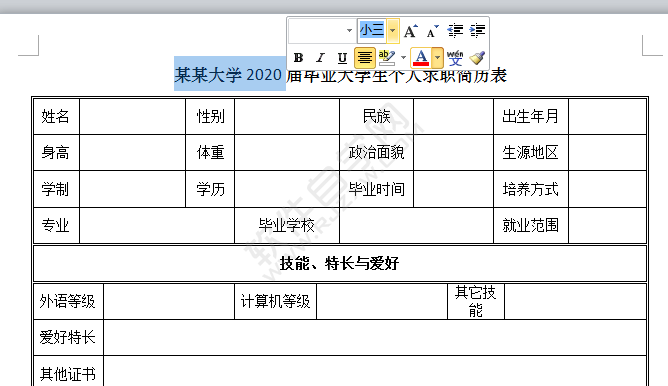Toggle bold formatting in mini toolbar
The image size is (668, 386).
tap(298, 58)
